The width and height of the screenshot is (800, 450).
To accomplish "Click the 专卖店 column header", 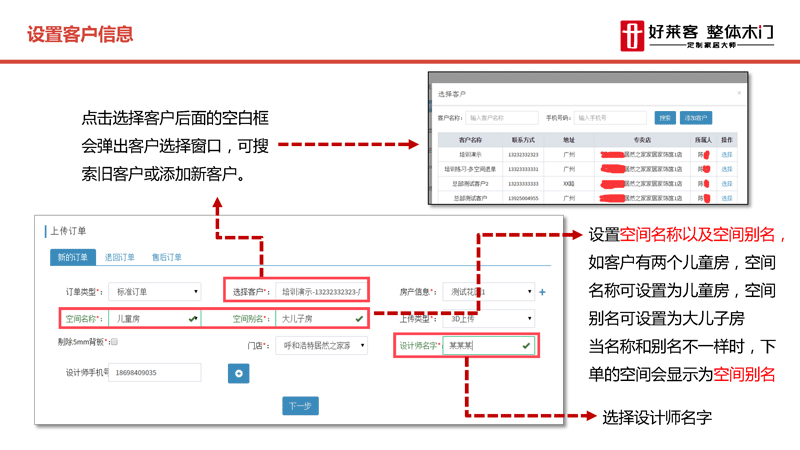I will point(642,140).
